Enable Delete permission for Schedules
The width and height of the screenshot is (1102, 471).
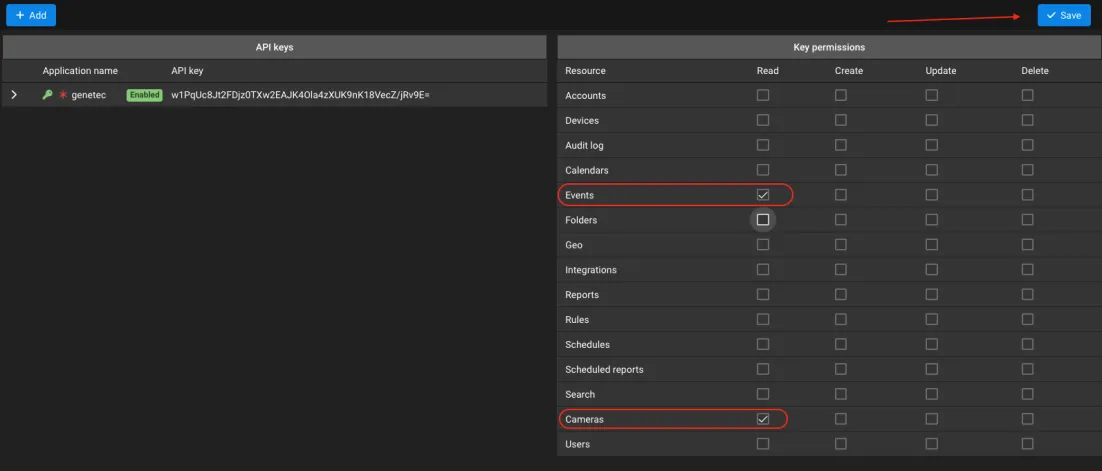1028,344
